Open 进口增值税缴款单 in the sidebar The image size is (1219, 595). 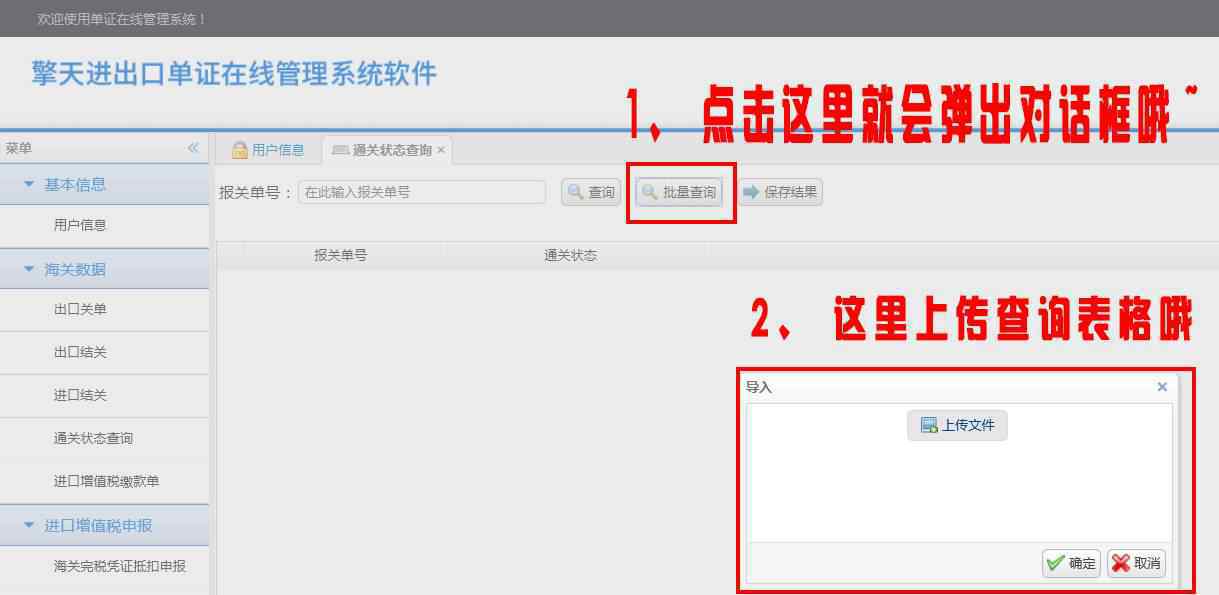(104, 481)
